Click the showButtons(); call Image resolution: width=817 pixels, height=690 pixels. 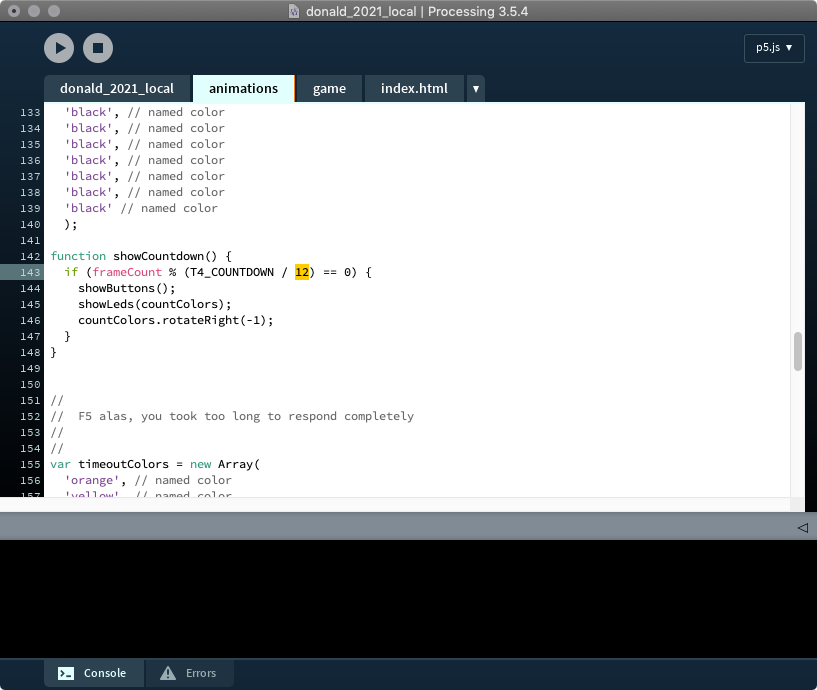click(127, 288)
